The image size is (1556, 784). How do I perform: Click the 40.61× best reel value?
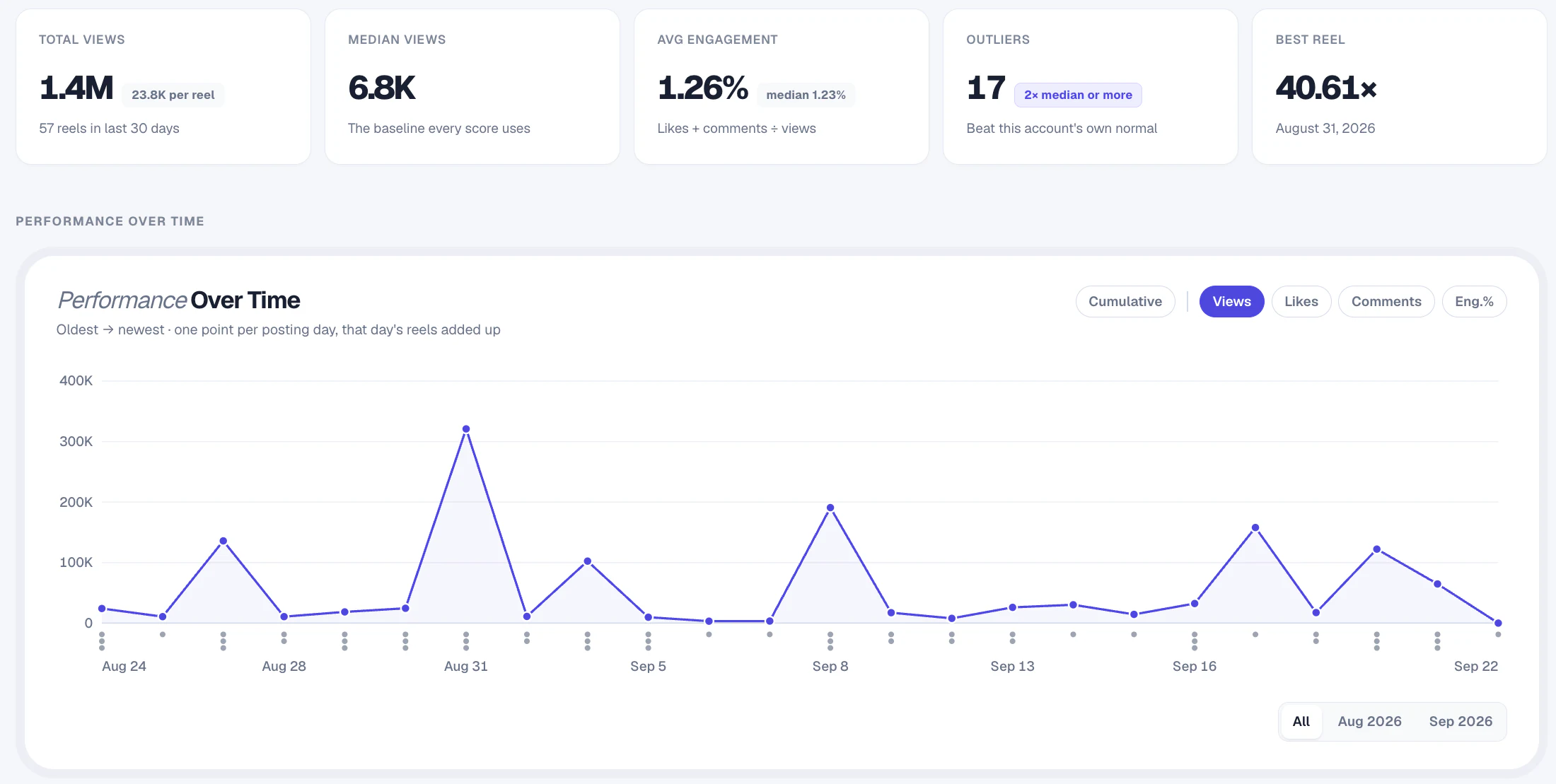point(1326,88)
